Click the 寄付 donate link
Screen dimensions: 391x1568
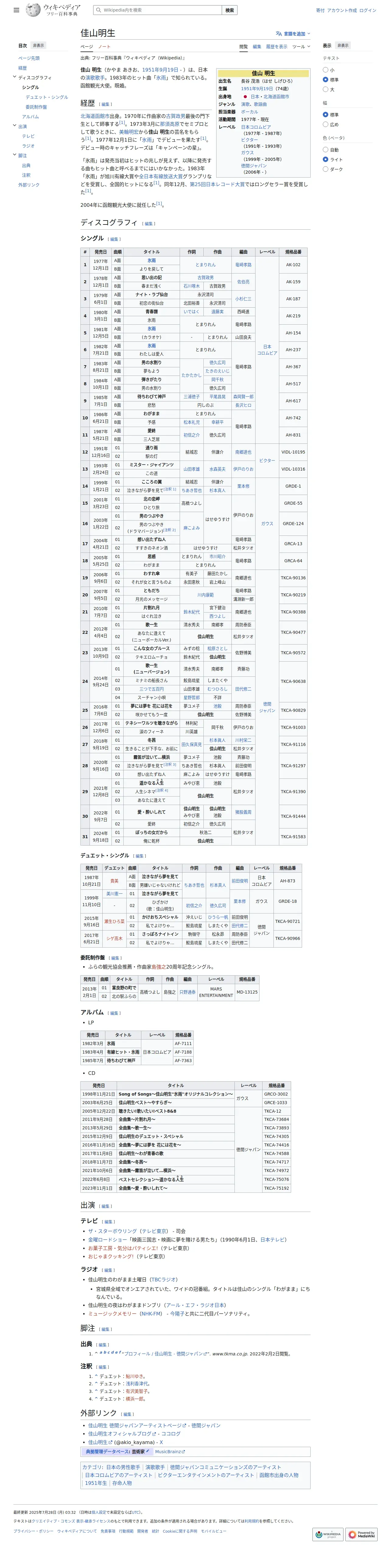pos(320,10)
